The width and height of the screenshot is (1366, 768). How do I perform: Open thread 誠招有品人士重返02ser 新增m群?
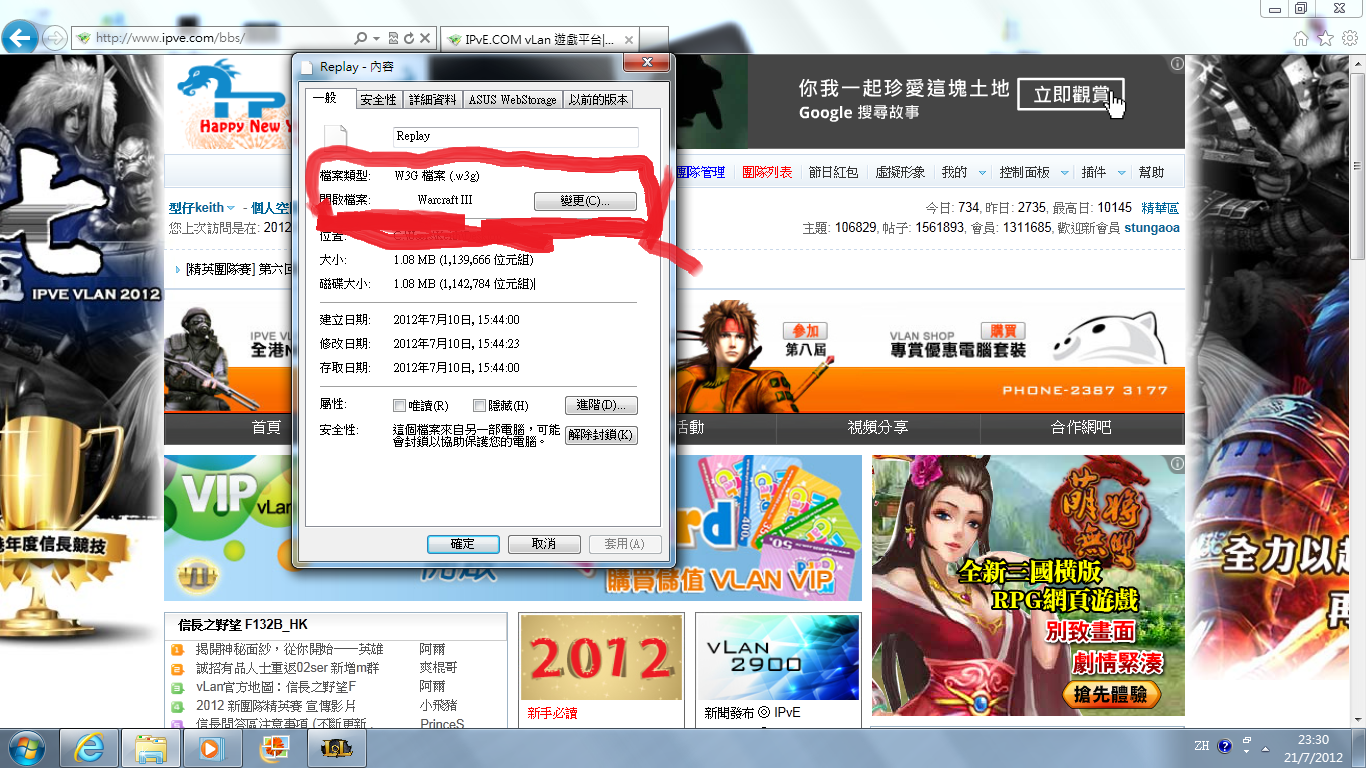[x=288, y=668]
